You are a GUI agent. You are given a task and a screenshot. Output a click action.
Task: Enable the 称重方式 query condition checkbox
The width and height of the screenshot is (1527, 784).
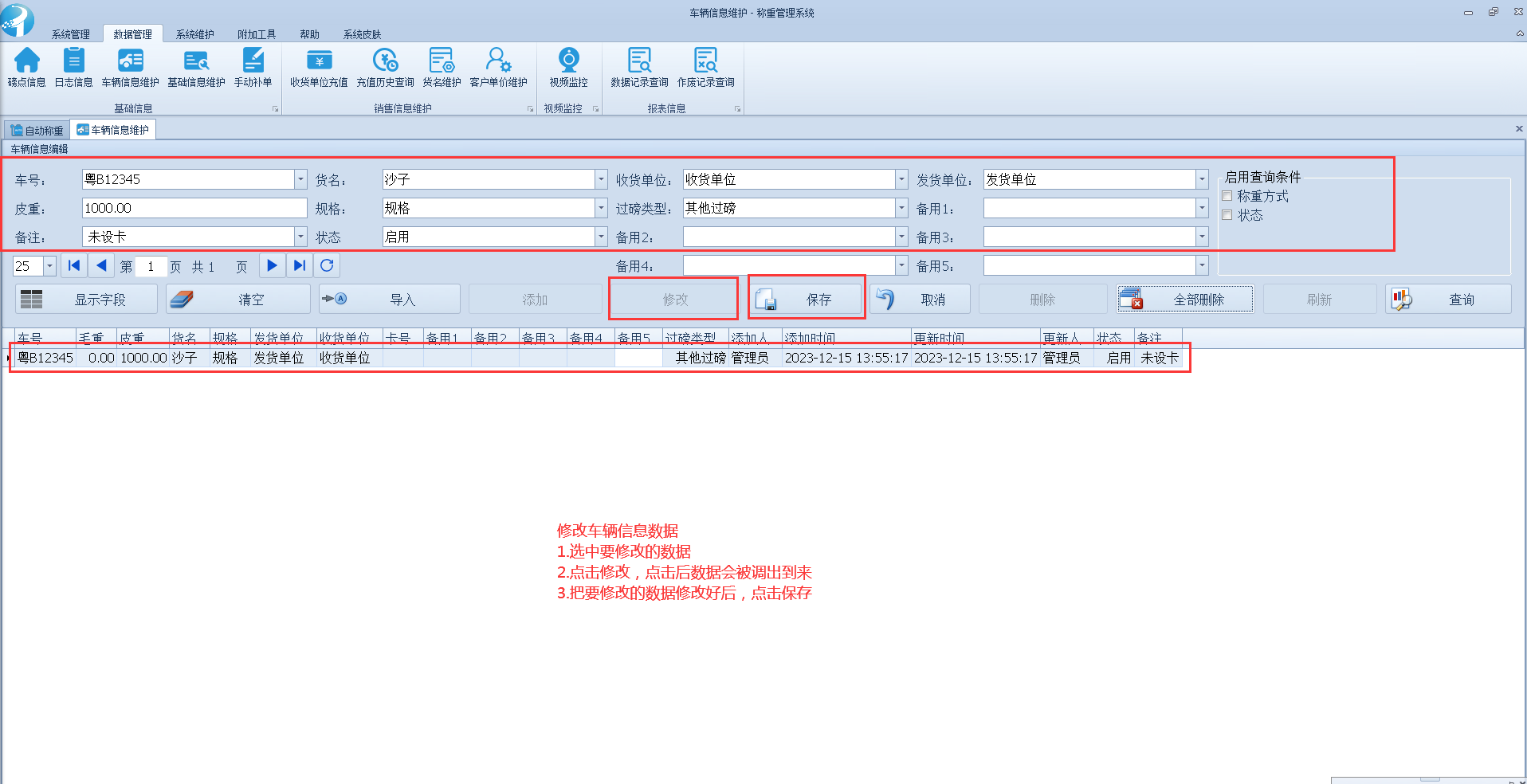click(1227, 196)
